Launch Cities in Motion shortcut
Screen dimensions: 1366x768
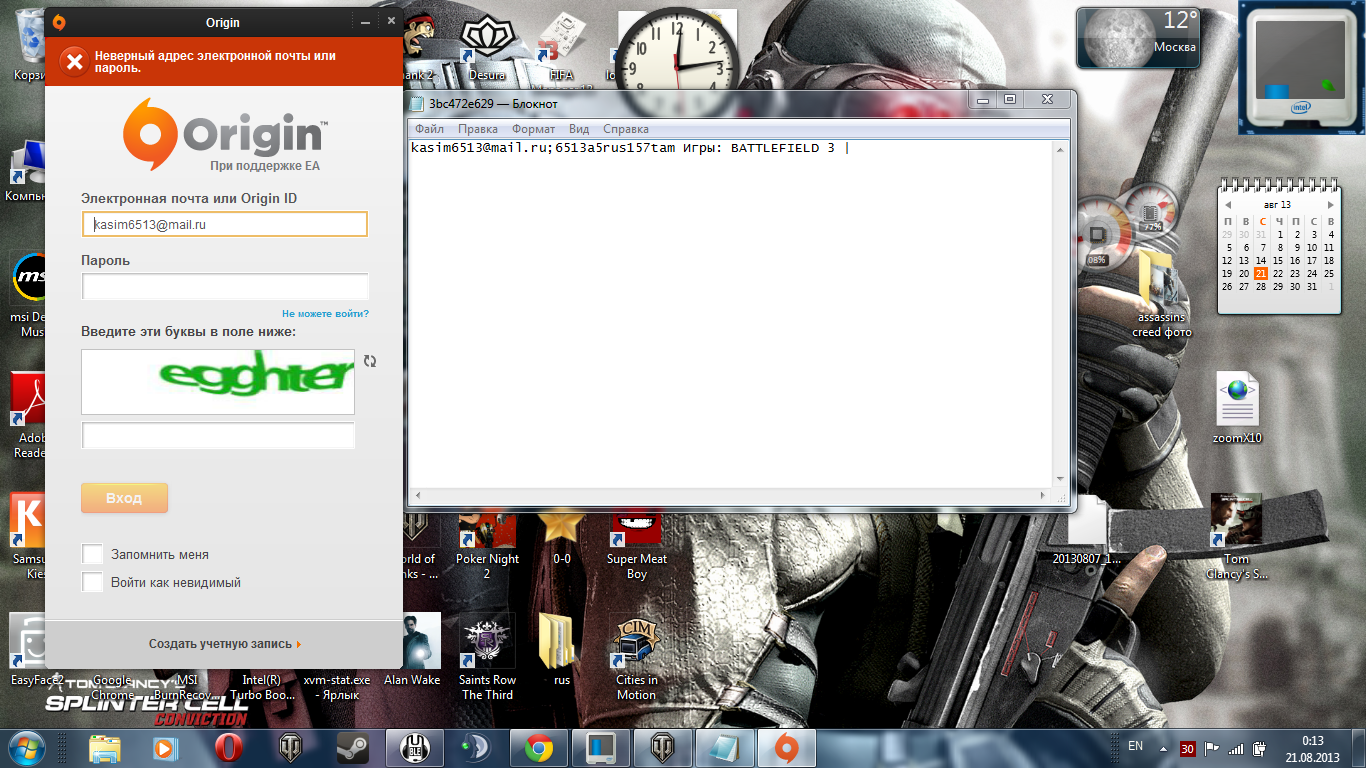(x=637, y=657)
